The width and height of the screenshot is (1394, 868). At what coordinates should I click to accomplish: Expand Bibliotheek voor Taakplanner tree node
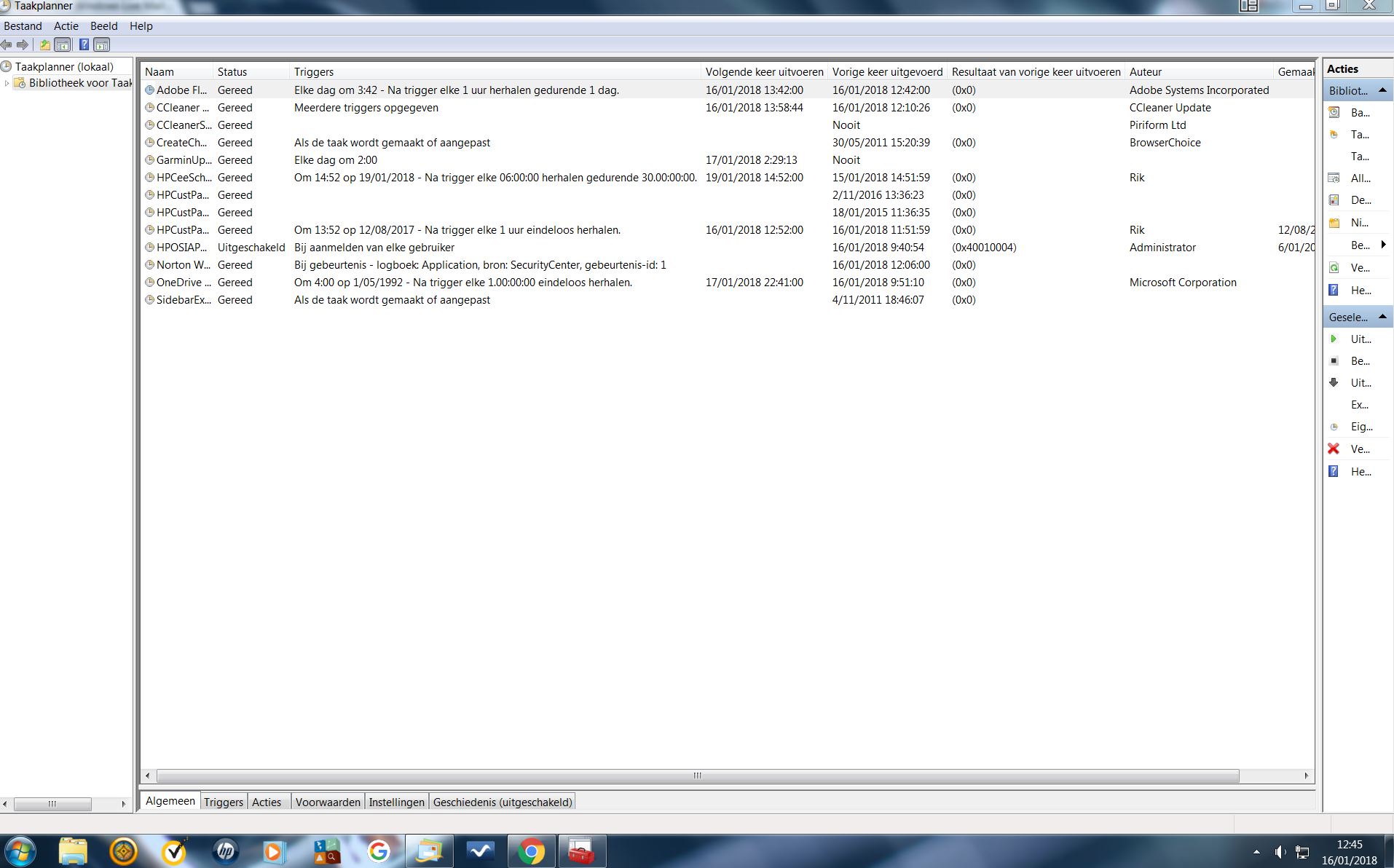tap(7, 83)
